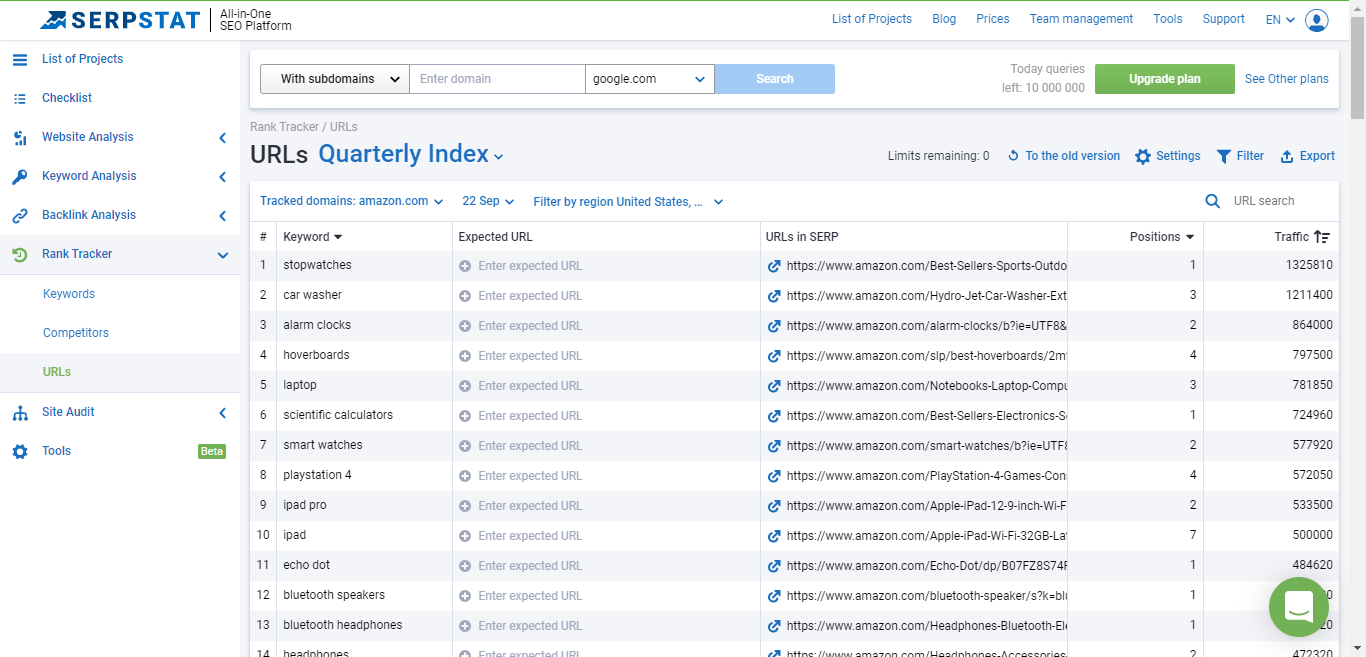Click the URL search input field
This screenshot has height=657, width=1366.
click(x=1281, y=201)
